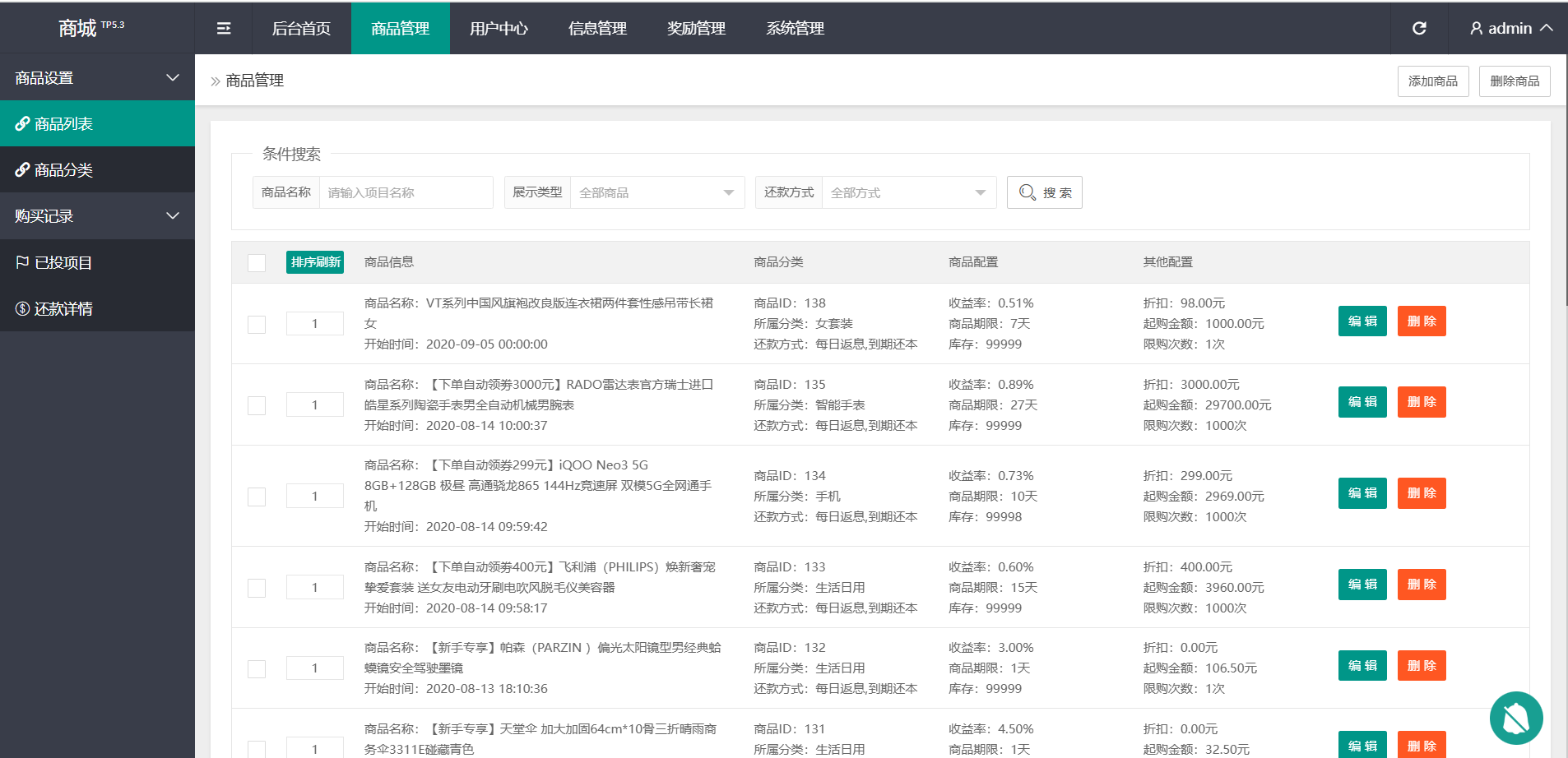Image resolution: width=1568 pixels, height=758 pixels.
Task: Expand the admin account menu arrow
Action: pyautogui.click(x=1547, y=28)
